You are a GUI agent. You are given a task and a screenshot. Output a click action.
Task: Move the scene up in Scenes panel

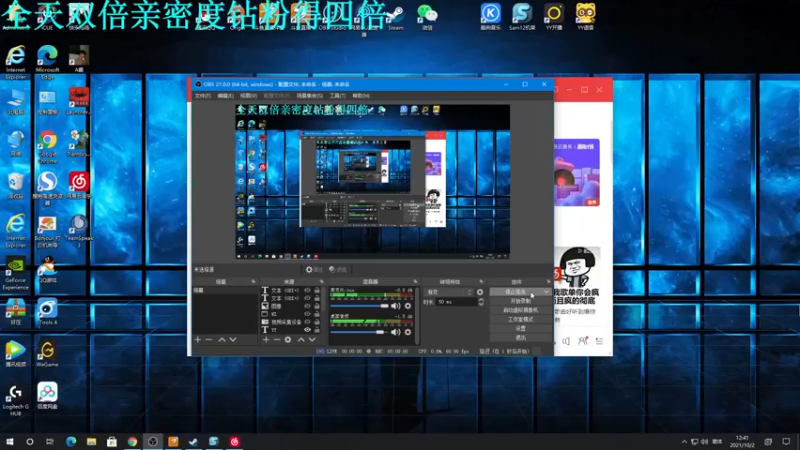(x=222, y=340)
